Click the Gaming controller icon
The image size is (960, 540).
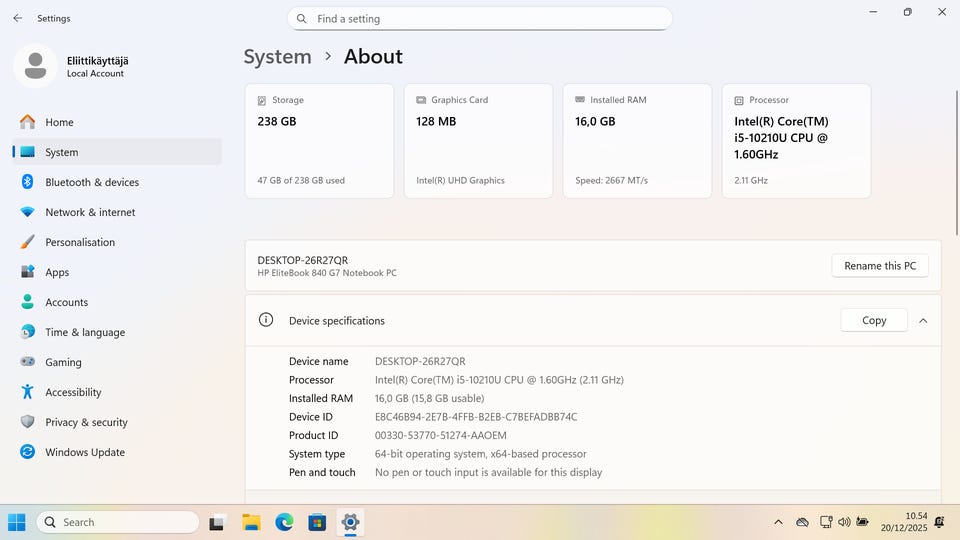pos(28,362)
